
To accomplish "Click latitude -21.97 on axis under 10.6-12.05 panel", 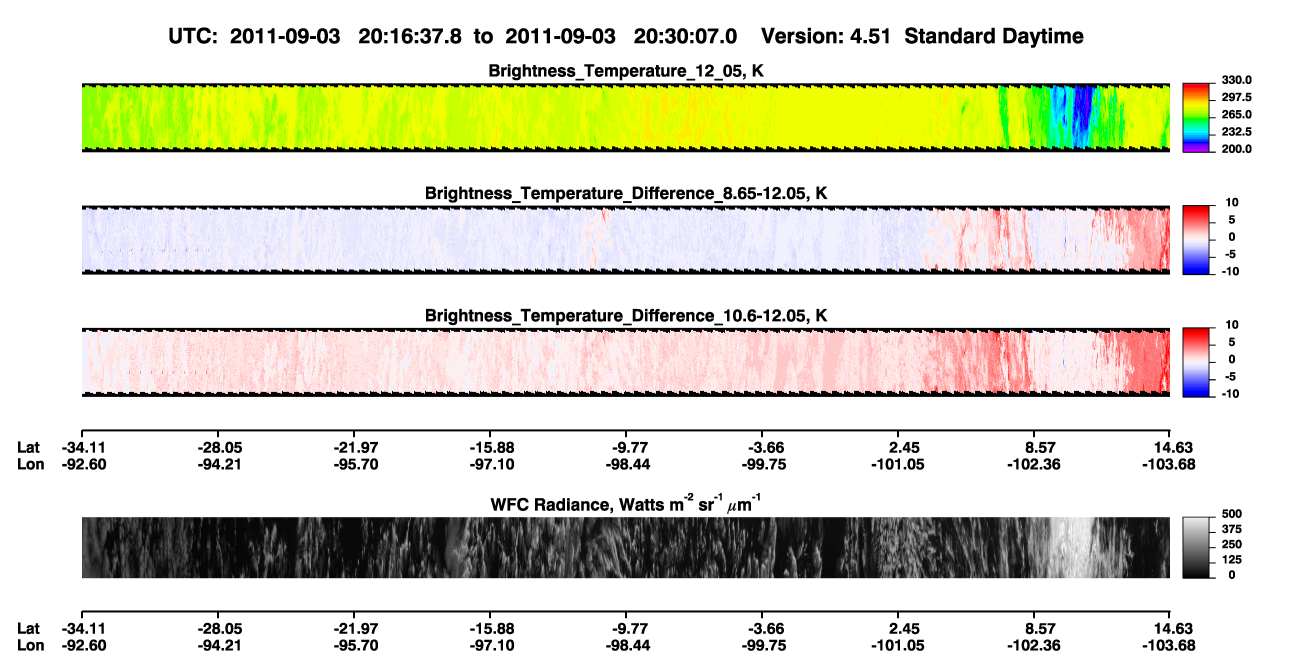I will pyautogui.click(x=354, y=447).
